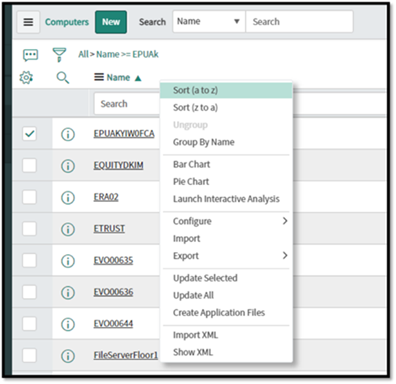Screen dimensions: 396x384
Task: Uncheck the EPUAKYIW0FCA row checkbox
Action: (x=29, y=134)
